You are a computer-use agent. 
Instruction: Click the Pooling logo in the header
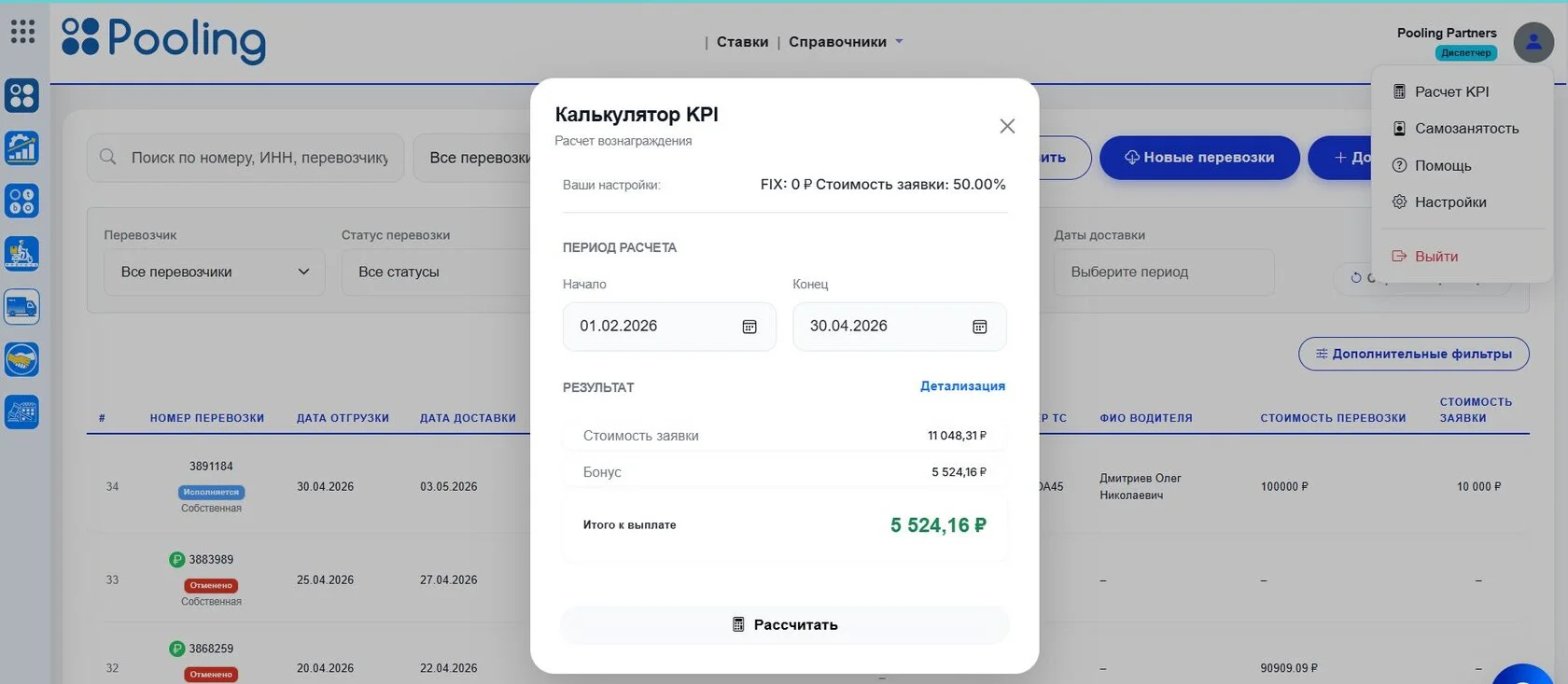(x=163, y=40)
